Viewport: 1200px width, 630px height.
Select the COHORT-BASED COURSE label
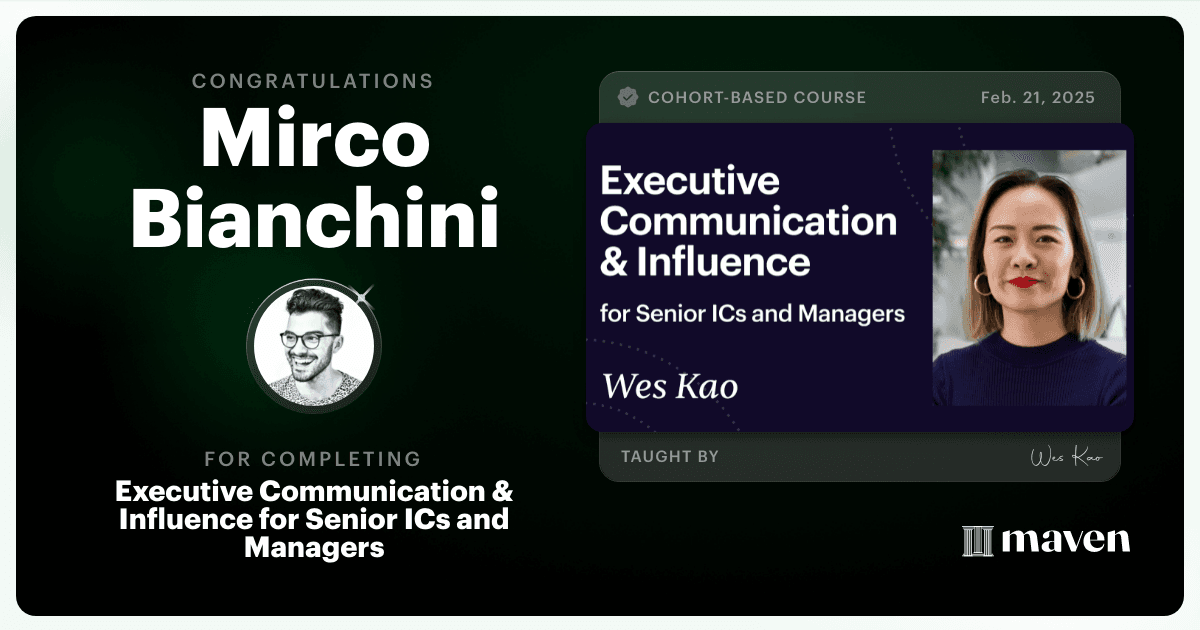tap(757, 98)
